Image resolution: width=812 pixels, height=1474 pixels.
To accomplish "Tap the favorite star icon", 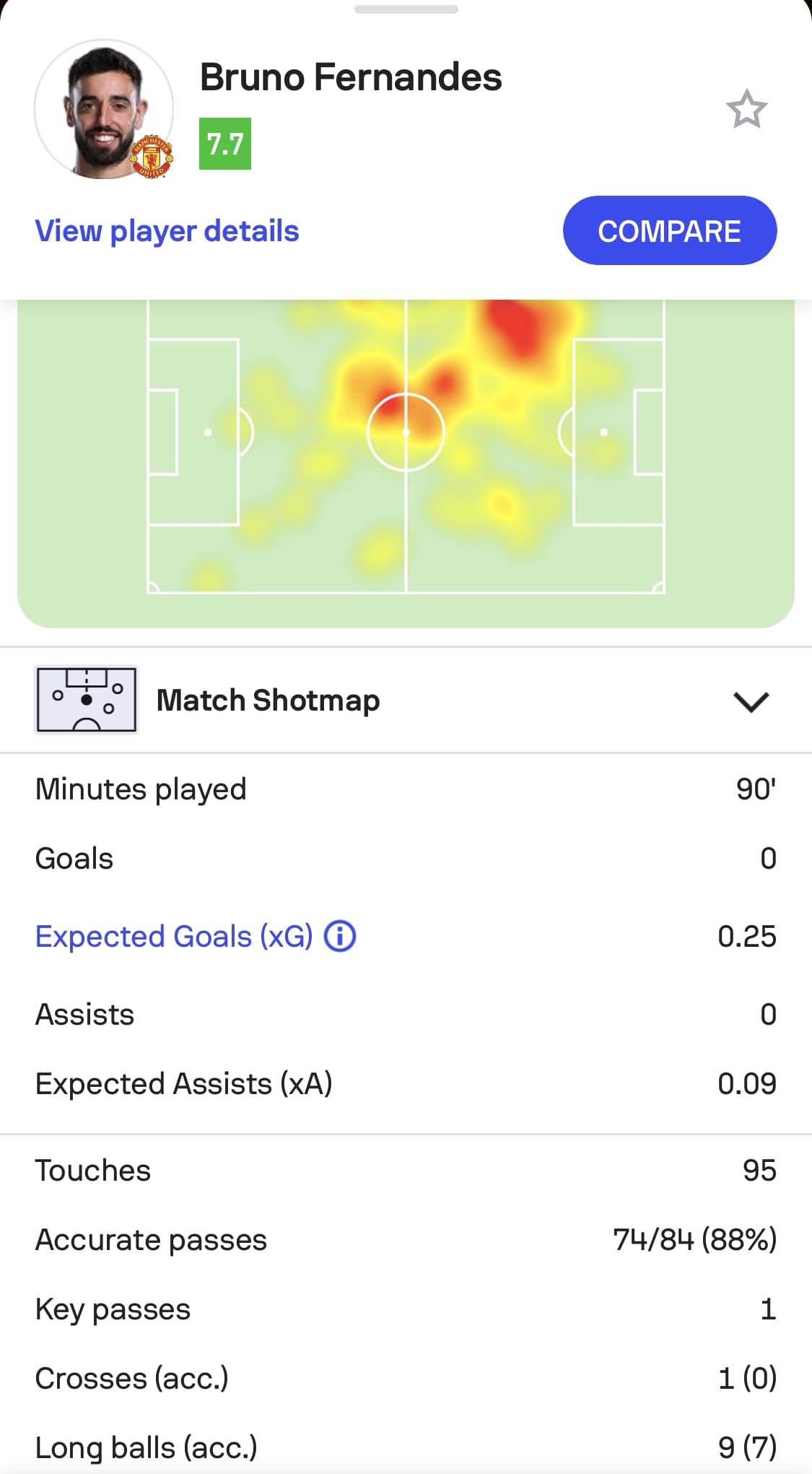I will pyautogui.click(x=746, y=110).
